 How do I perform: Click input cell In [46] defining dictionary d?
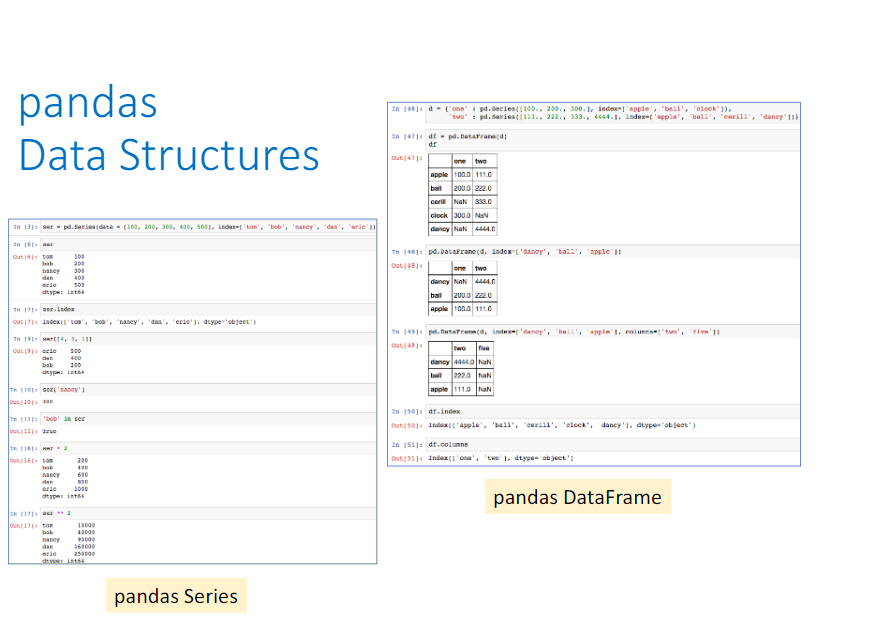[x=613, y=113]
